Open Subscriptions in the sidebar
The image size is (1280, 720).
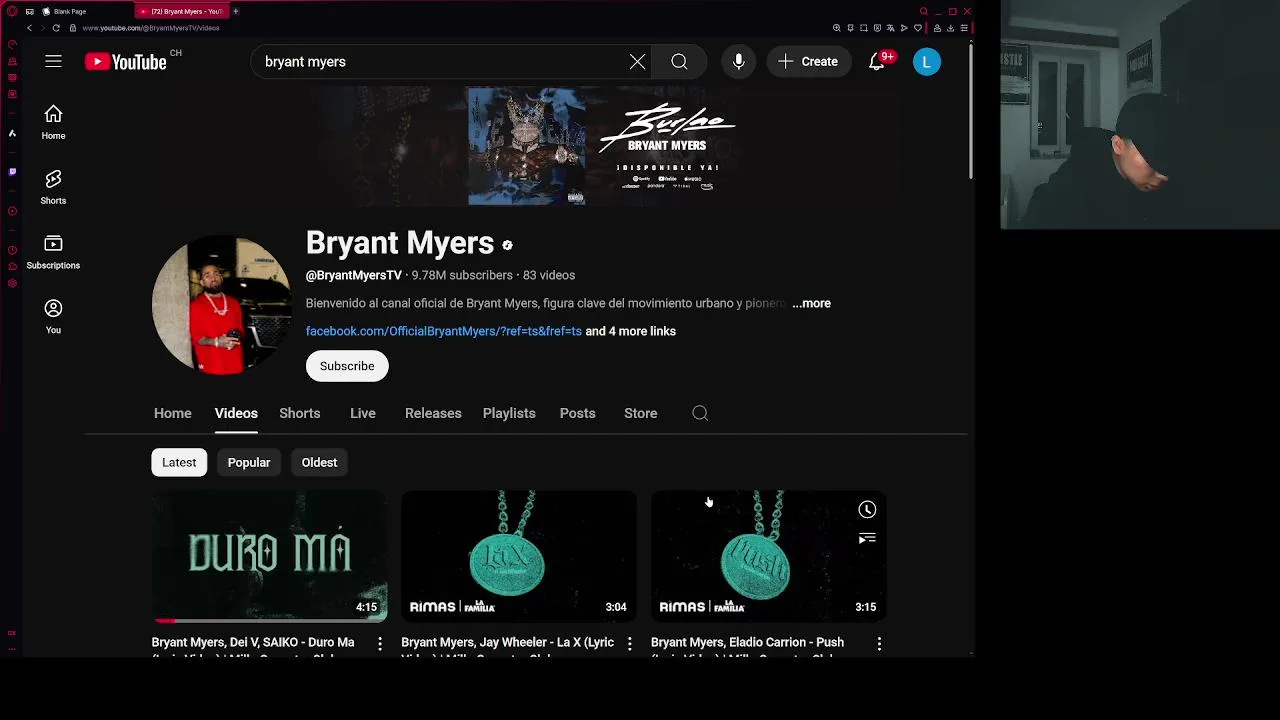tap(53, 252)
